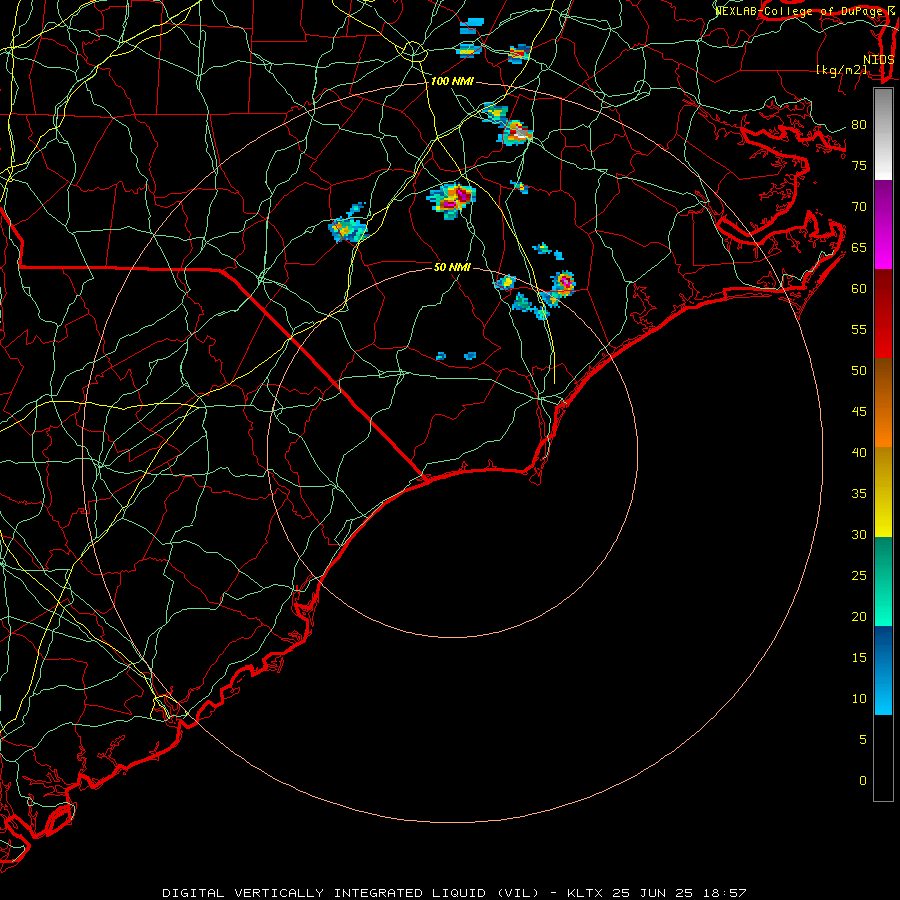Select the brown-orange segment of the color bar
The height and width of the screenshot is (900, 900).
click(x=883, y=402)
